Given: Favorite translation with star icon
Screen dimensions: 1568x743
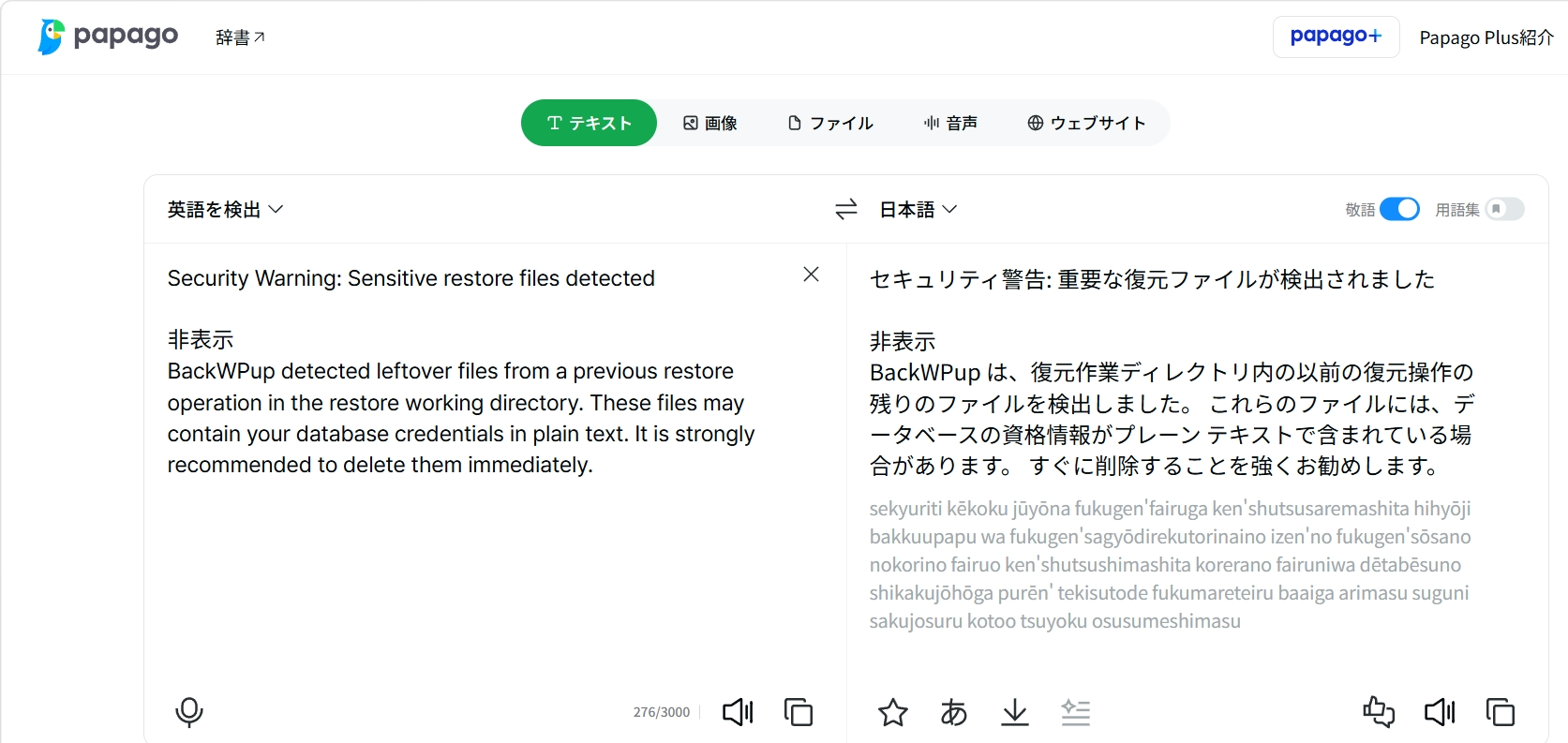Looking at the screenshot, I should point(893,713).
